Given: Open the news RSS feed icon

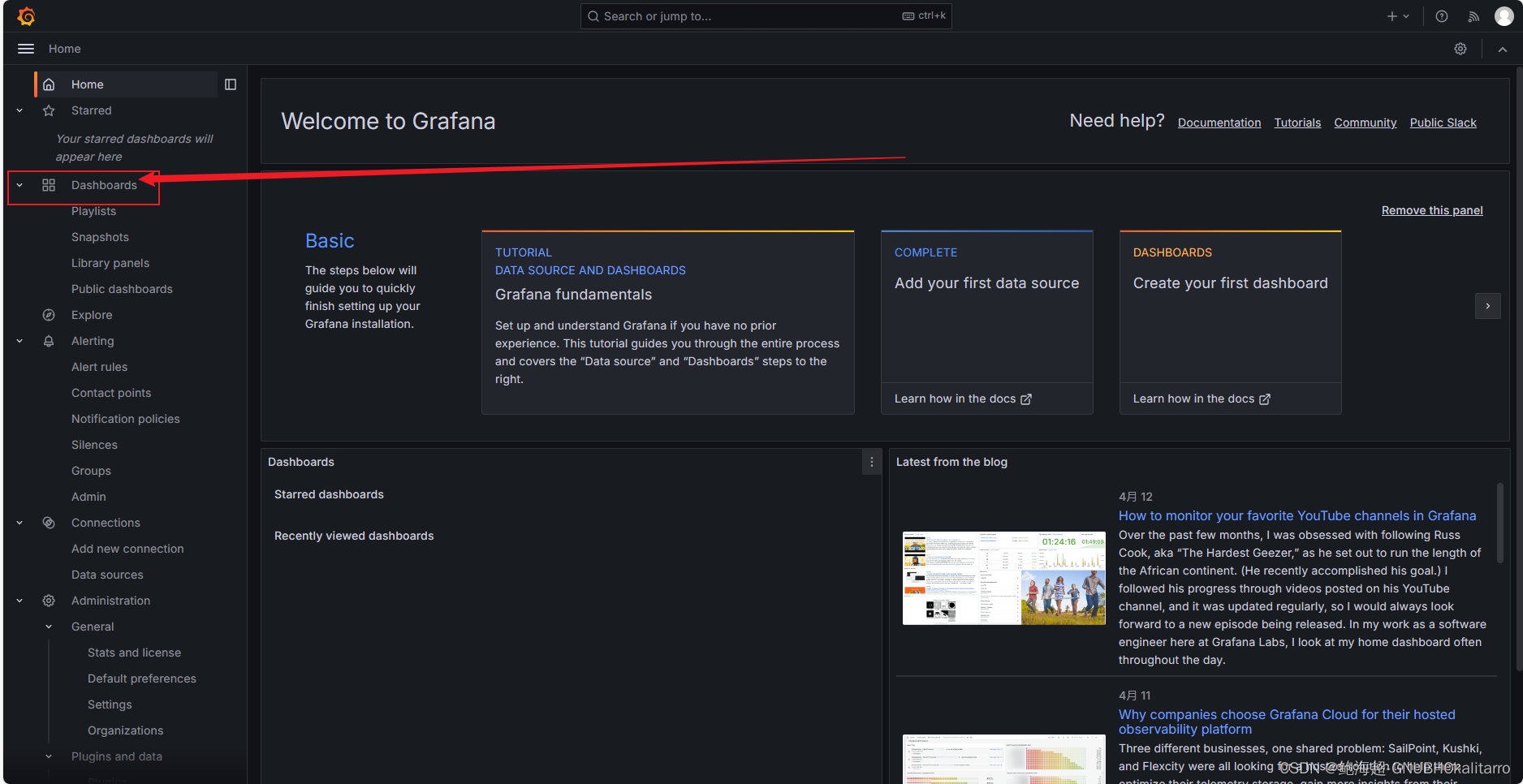Looking at the screenshot, I should pos(1473,16).
